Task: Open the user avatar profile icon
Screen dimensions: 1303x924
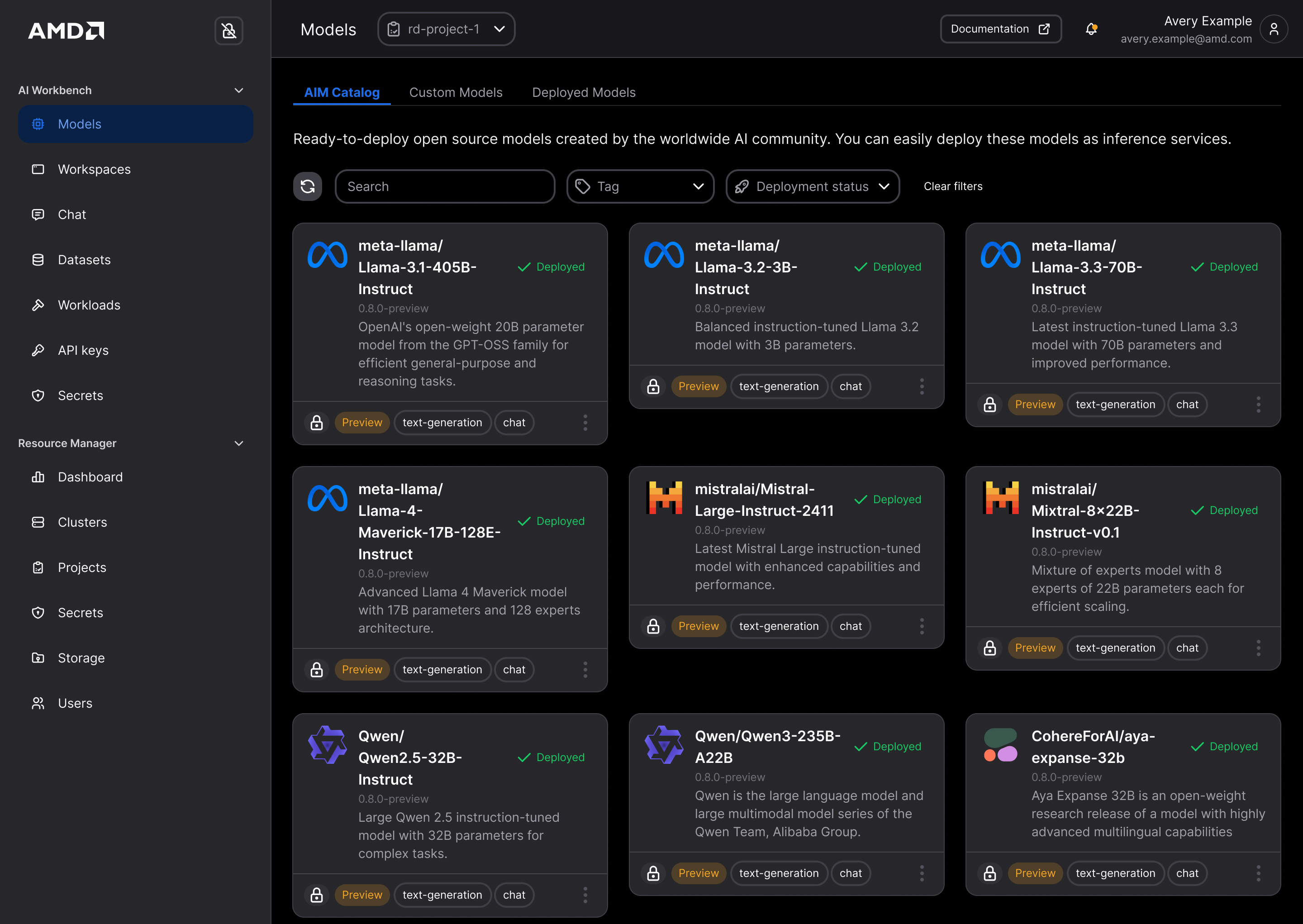Action: point(1275,29)
